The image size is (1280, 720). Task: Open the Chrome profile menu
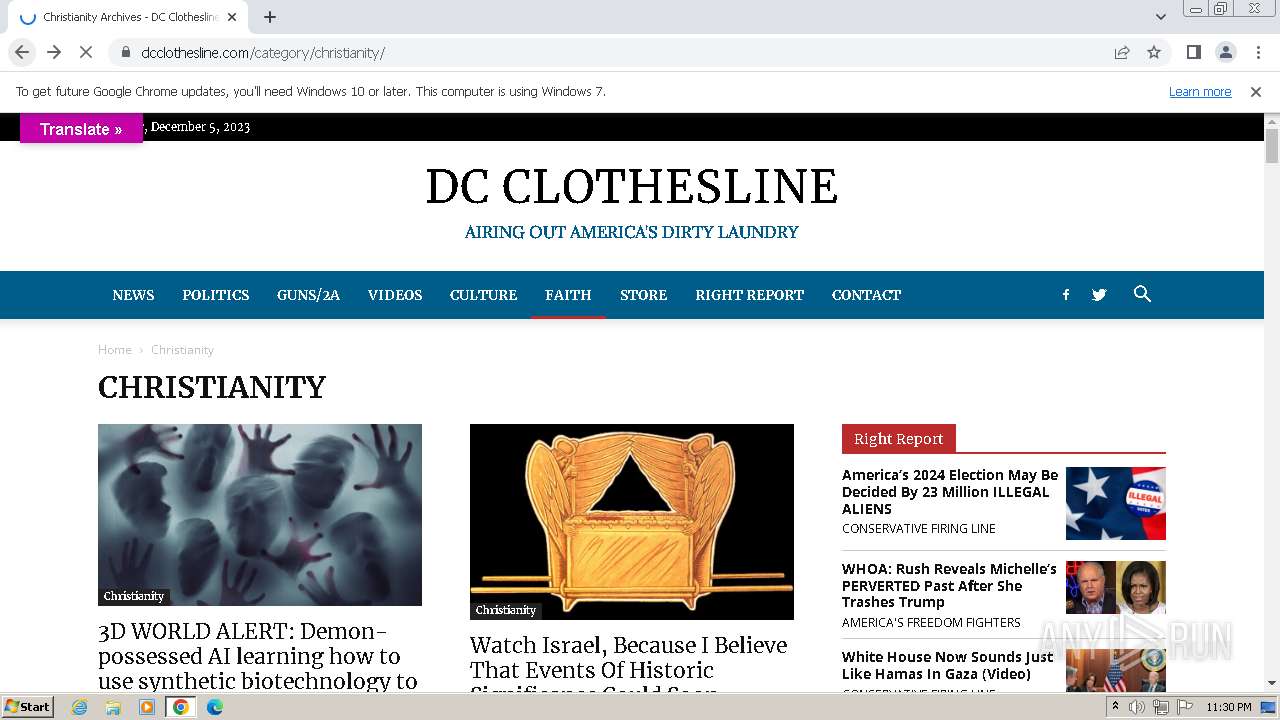(x=1225, y=52)
